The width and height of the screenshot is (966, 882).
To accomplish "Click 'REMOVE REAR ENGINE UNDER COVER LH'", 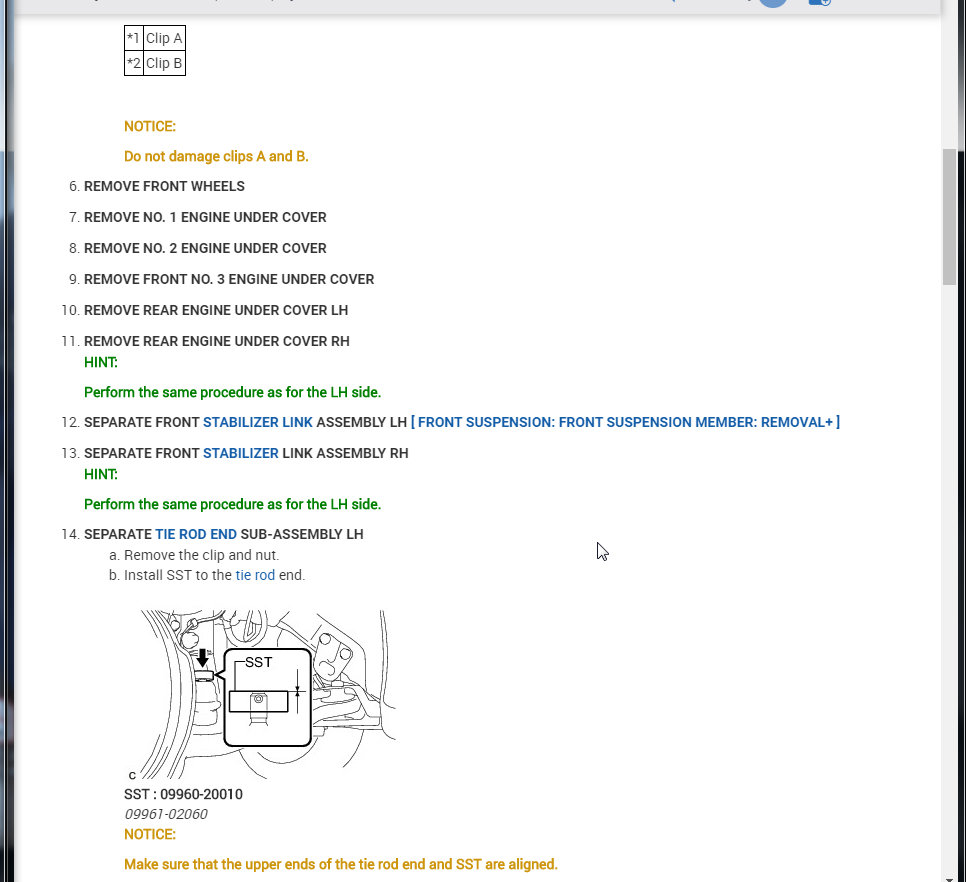I will (x=216, y=310).
